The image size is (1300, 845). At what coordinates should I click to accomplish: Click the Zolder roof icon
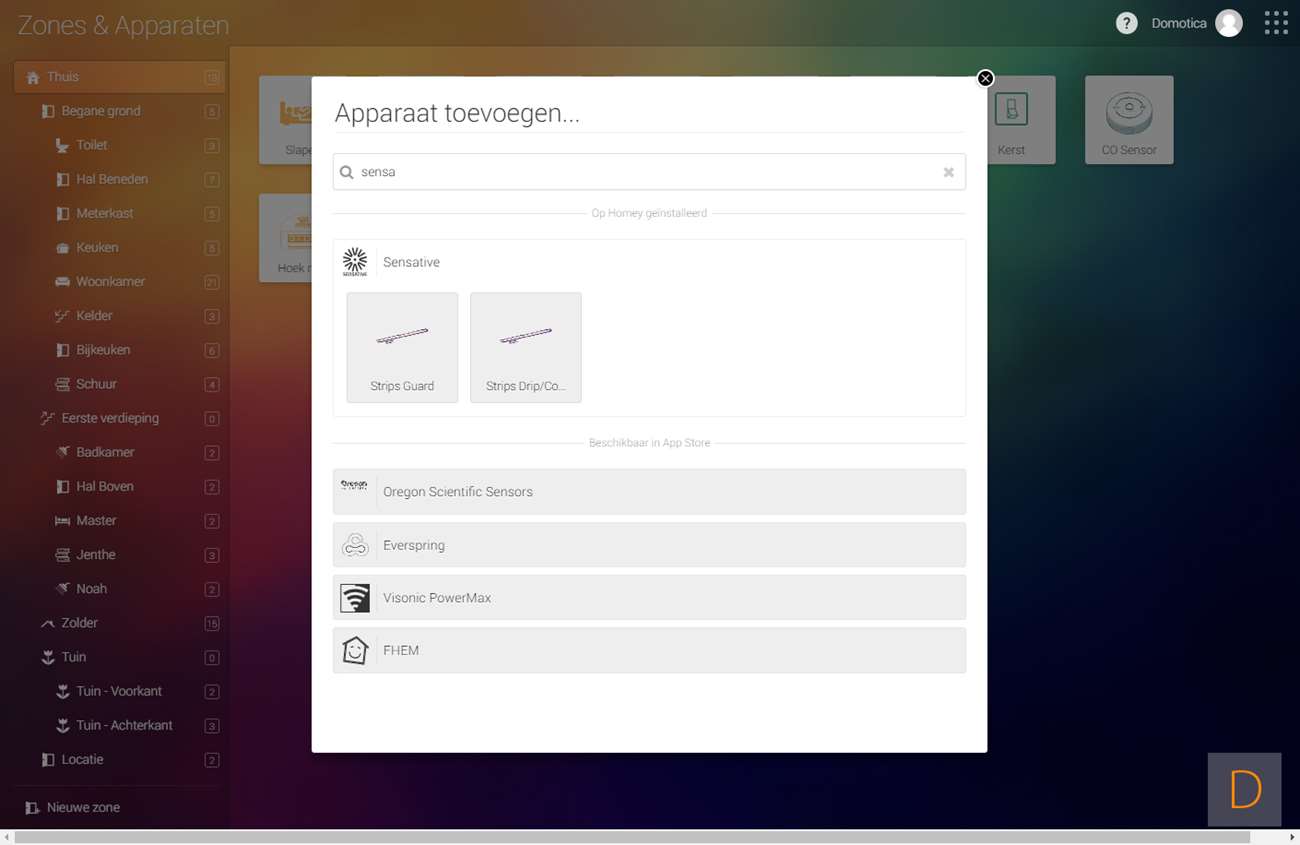(x=47, y=623)
